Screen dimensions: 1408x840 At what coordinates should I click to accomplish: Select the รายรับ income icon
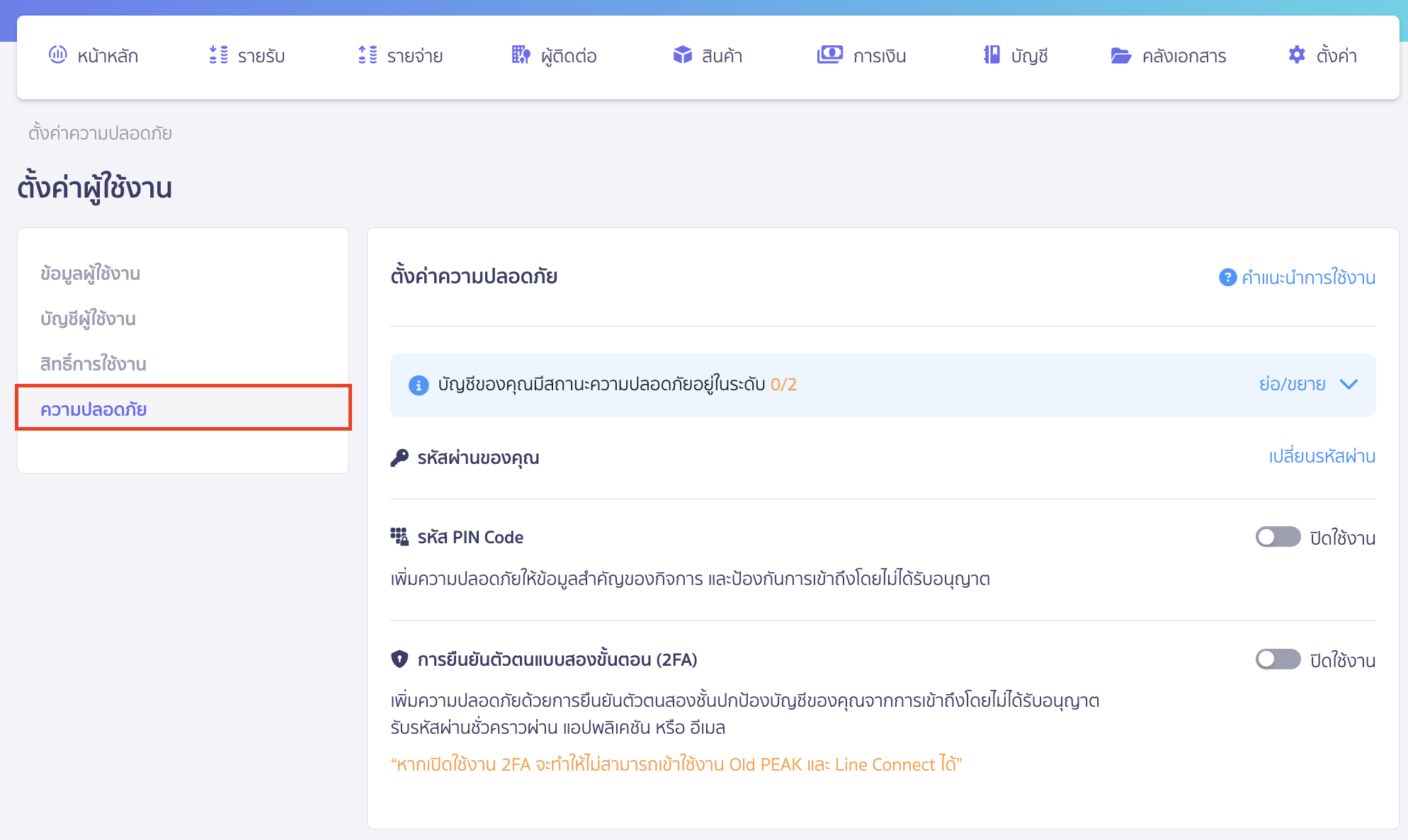click(x=218, y=55)
